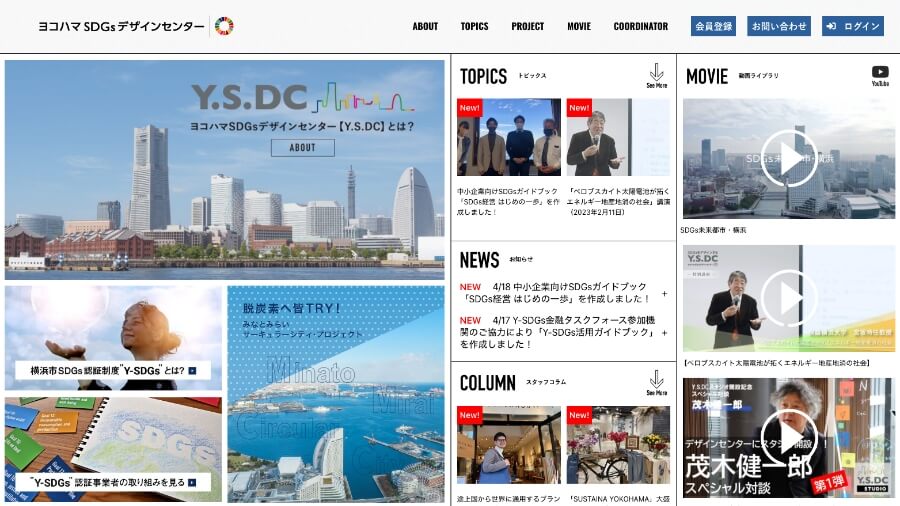
Task: Click the MOVIE section heading
Action: tap(707, 76)
